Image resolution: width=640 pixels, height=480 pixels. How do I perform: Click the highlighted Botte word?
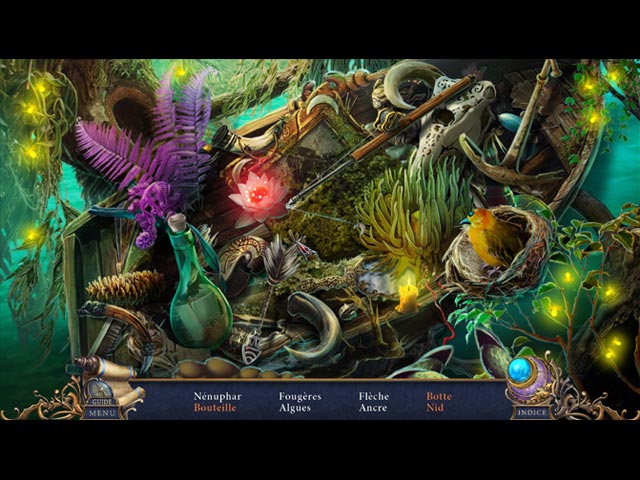pos(438,396)
